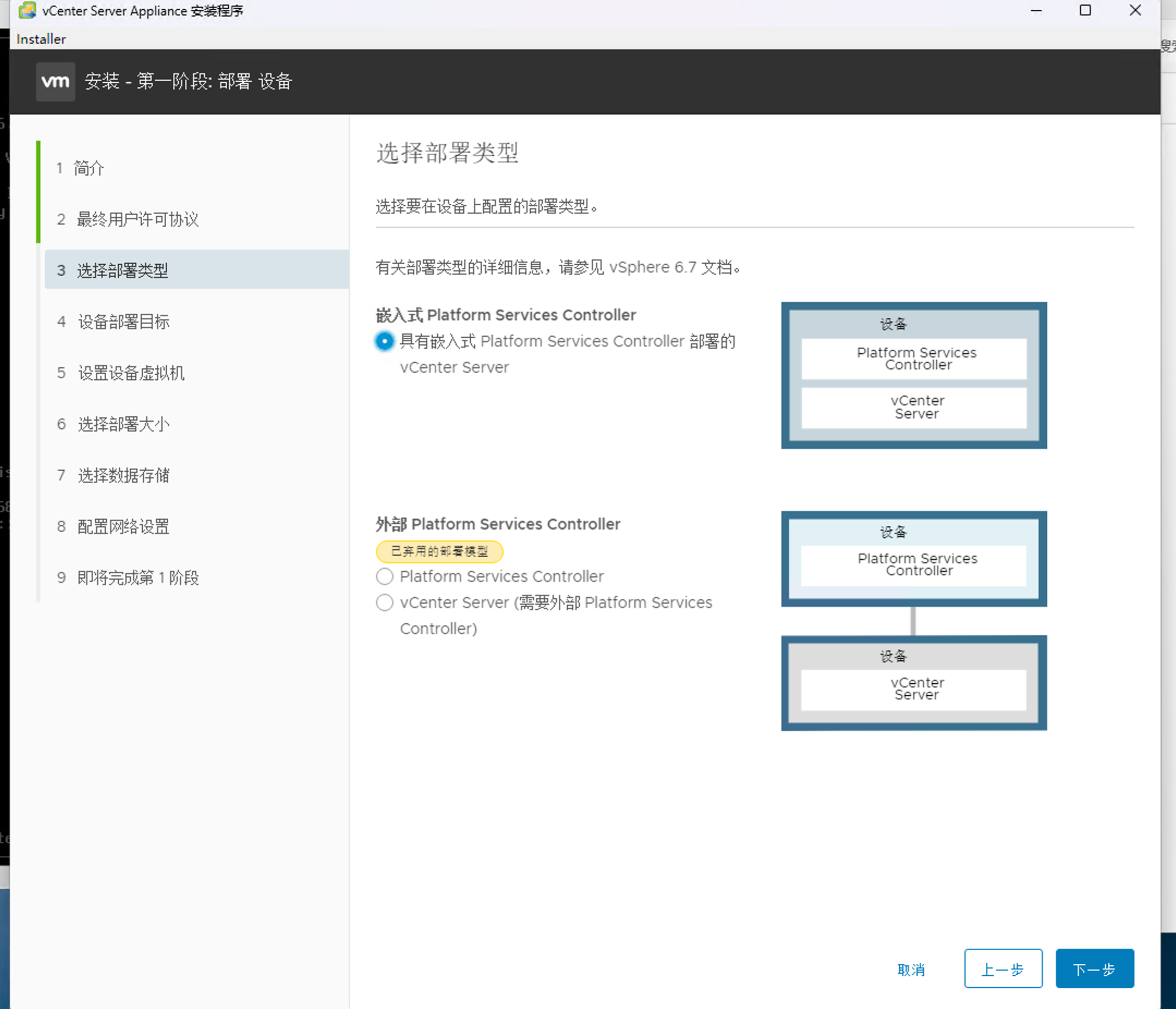Screen dimensions: 1176x1009
Task: Click the 安装 - 第一阶段: 部署 设备 header text
Action: tap(189, 81)
